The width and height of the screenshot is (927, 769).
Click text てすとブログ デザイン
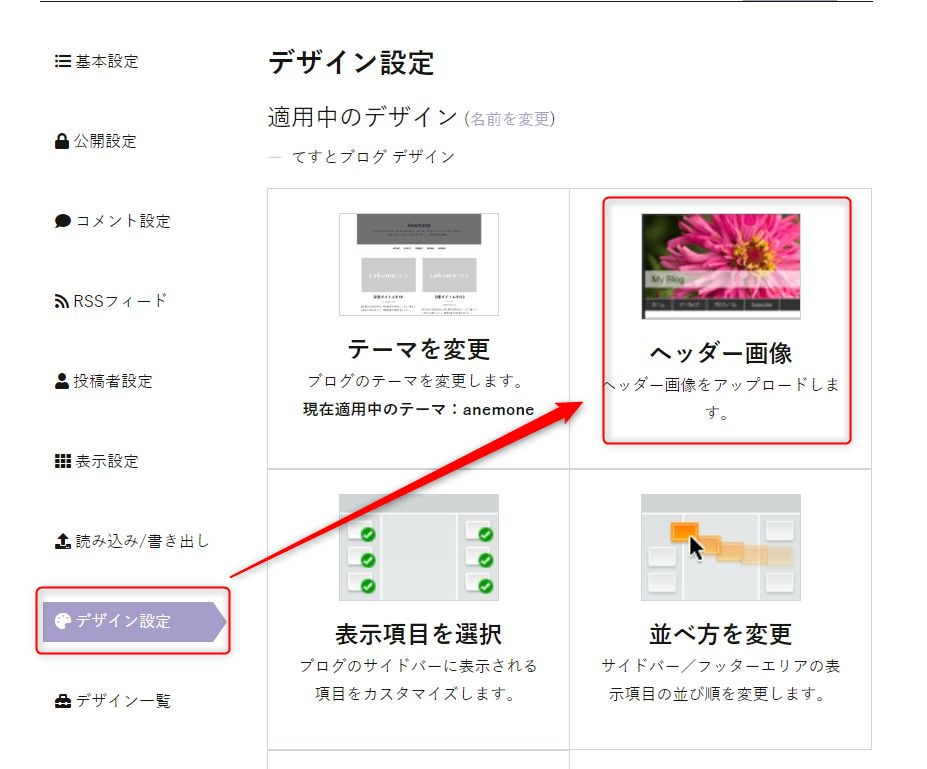click(x=373, y=157)
